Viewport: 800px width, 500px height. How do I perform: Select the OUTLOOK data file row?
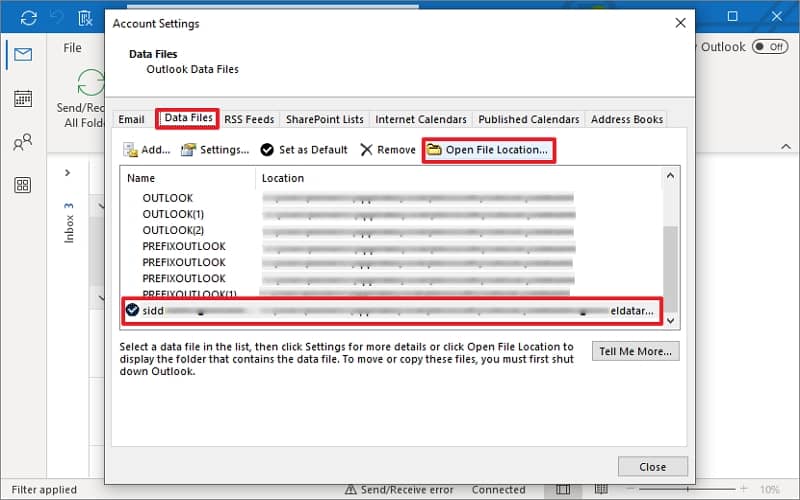[391, 198]
